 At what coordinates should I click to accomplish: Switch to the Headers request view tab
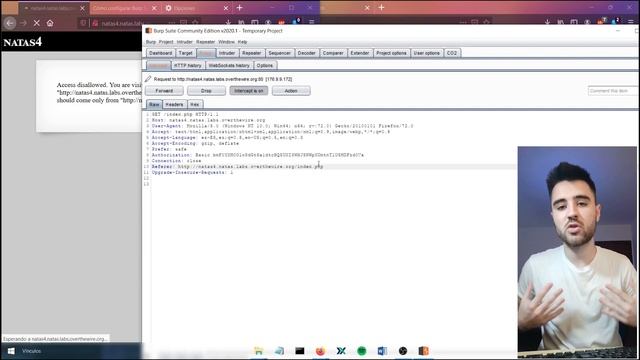click(x=174, y=104)
